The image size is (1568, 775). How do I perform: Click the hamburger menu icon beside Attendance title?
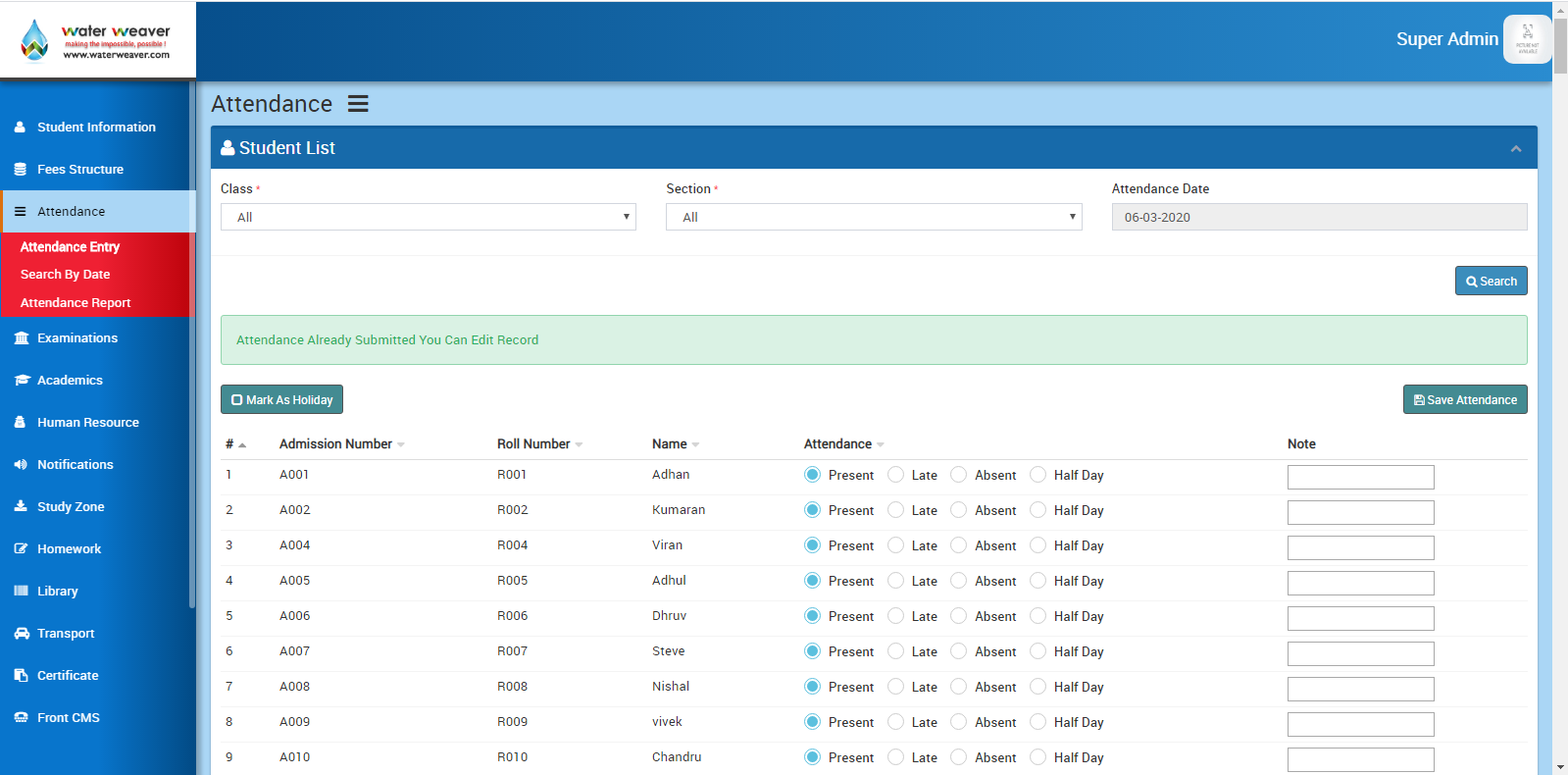click(358, 104)
